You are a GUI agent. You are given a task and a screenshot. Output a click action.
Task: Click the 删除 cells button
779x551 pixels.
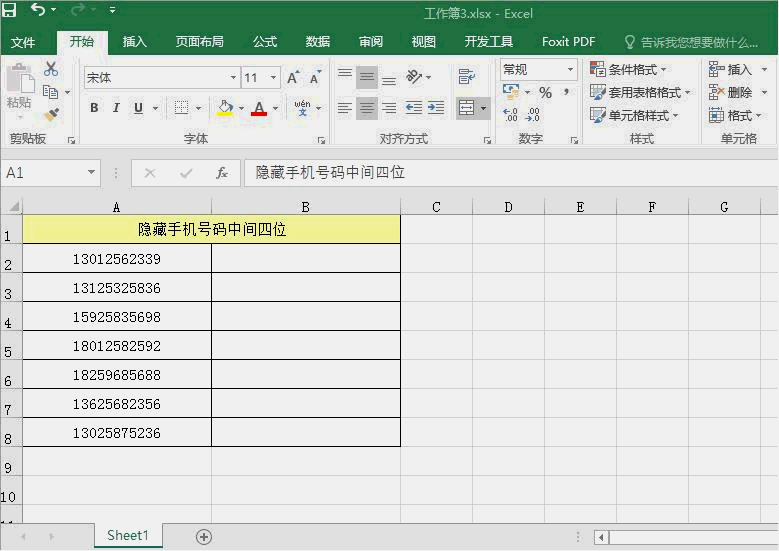point(730,92)
